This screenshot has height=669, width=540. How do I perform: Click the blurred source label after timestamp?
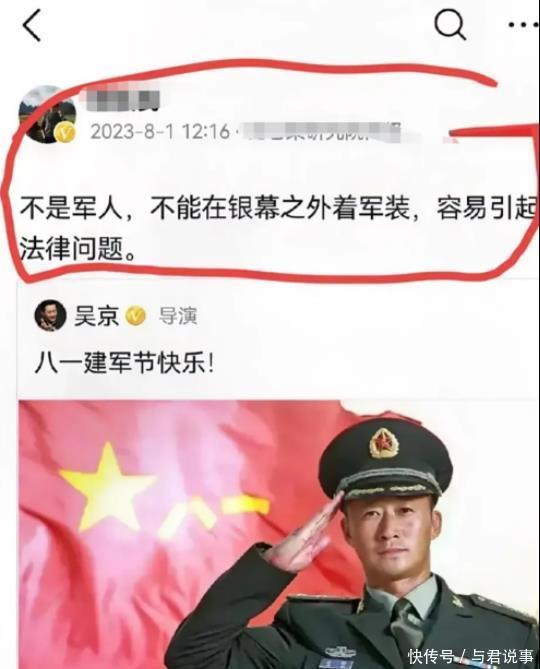322,131
